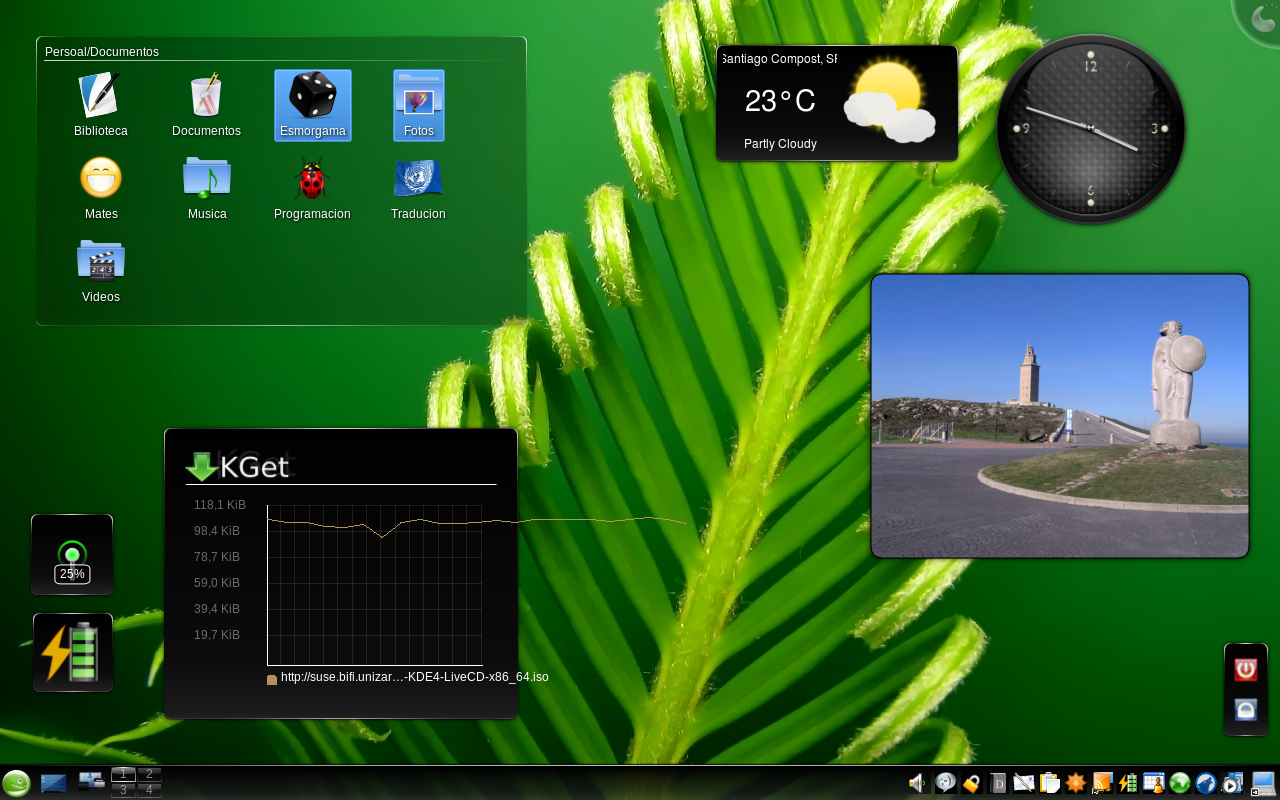The width and height of the screenshot is (1280, 800).
Task: Click the 23°C temperature reading
Action: coord(780,101)
